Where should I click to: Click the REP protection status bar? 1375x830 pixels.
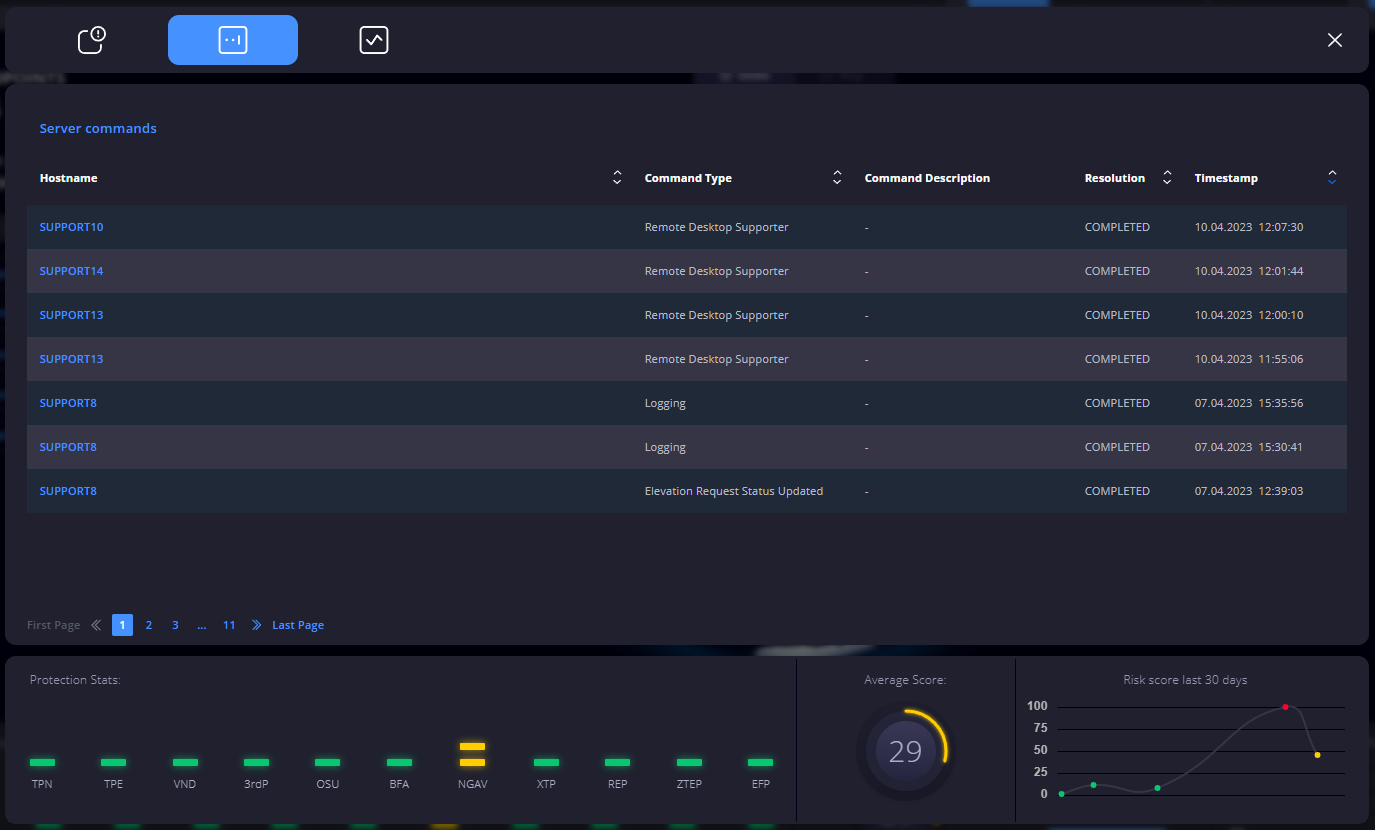[x=617, y=762]
